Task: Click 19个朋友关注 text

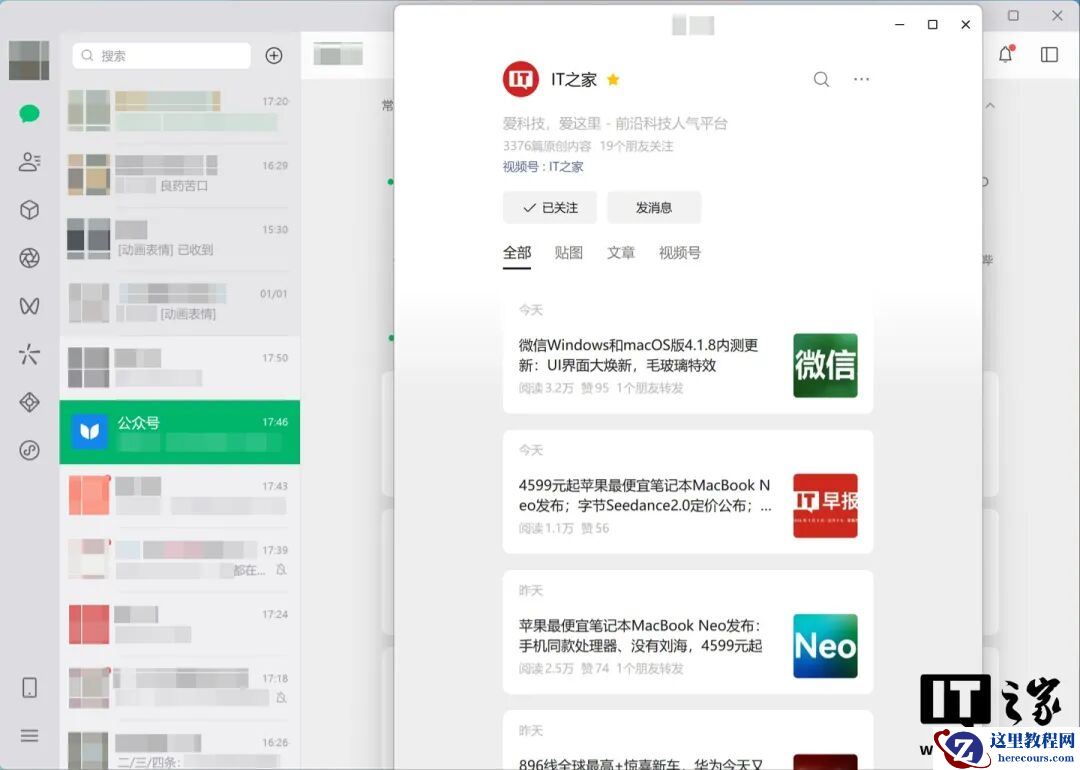Action: click(636, 146)
